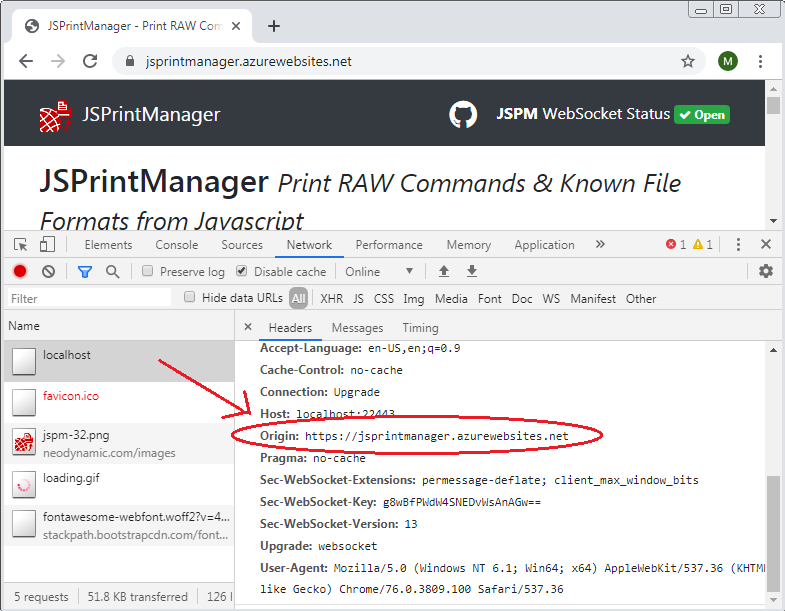
Task: Filter requests by Media
Action: click(451, 299)
